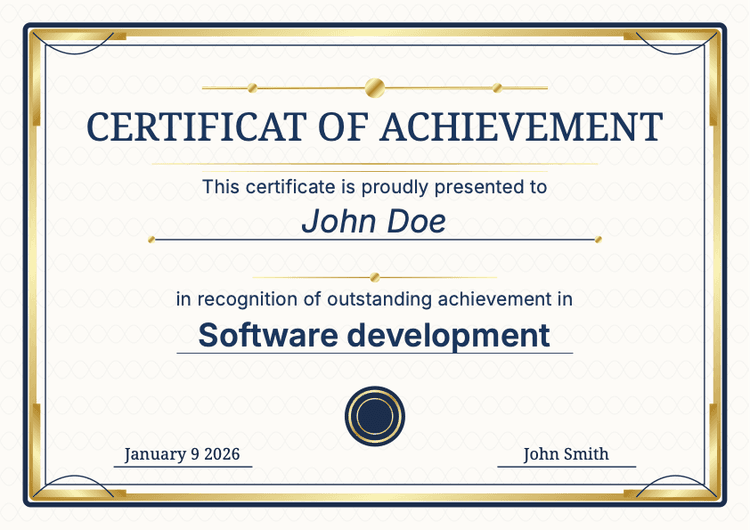Click the signer name 'John Smith'
This screenshot has height=530, width=750.
(566, 454)
